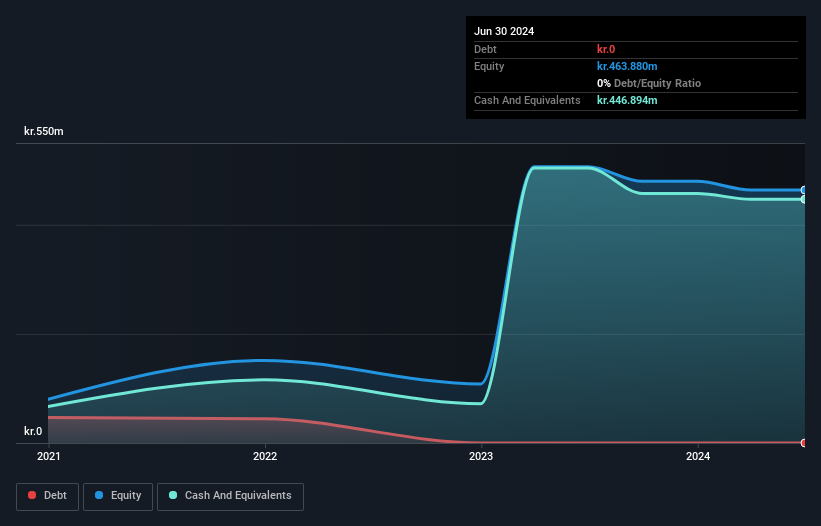
Task: Click the teal Cash And Equivalents legend dot
Action: [x=173, y=495]
